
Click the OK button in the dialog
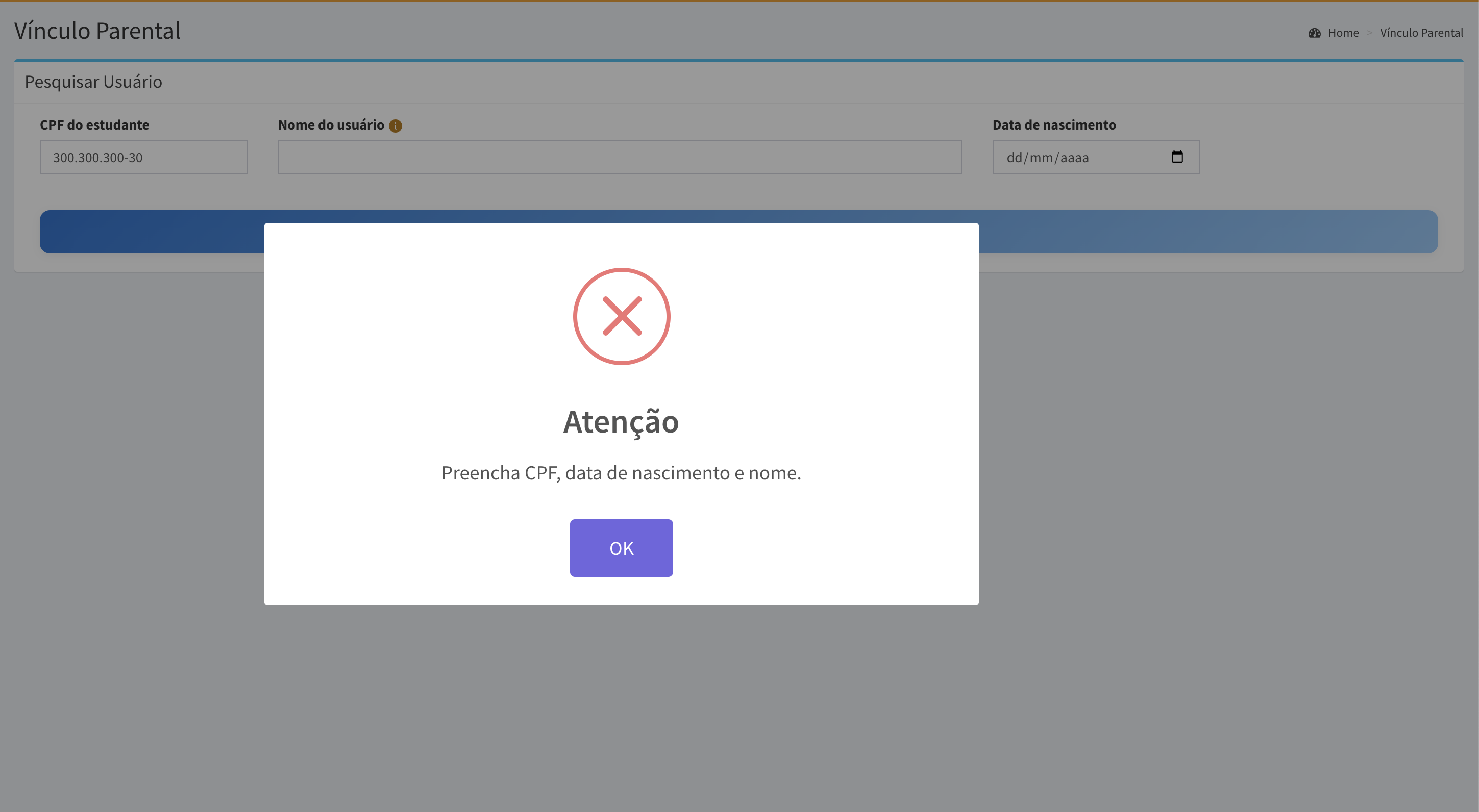[x=621, y=548]
